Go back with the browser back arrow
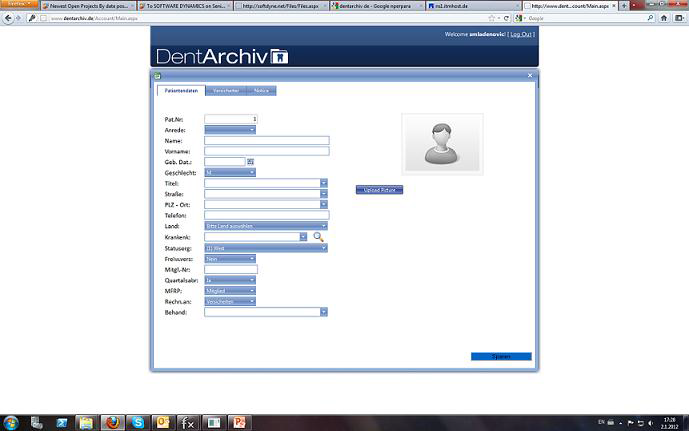689x431 pixels. pyautogui.click(x=8, y=18)
